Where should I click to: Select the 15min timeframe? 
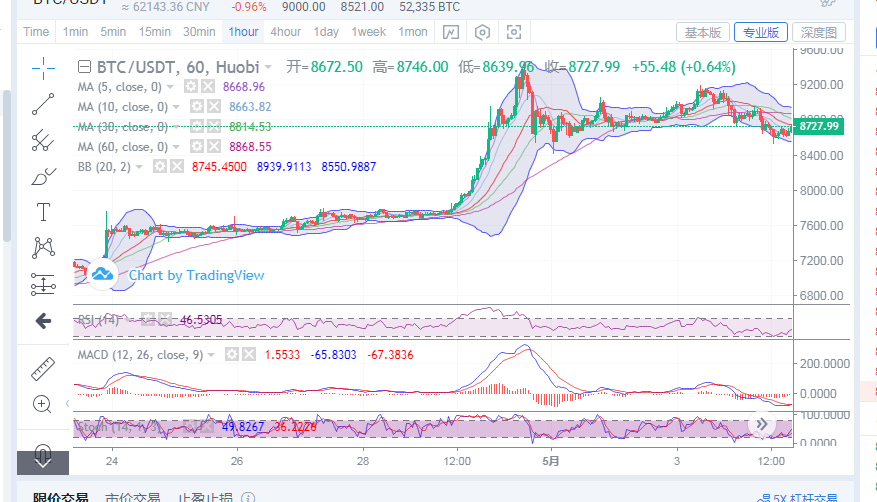pos(154,32)
